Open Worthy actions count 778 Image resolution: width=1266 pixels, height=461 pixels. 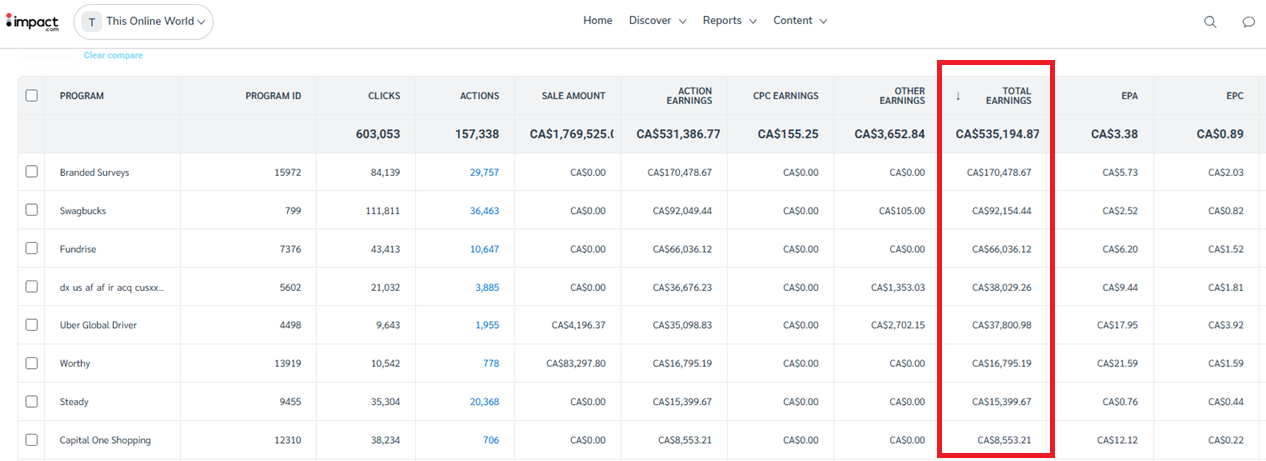pyautogui.click(x=491, y=363)
